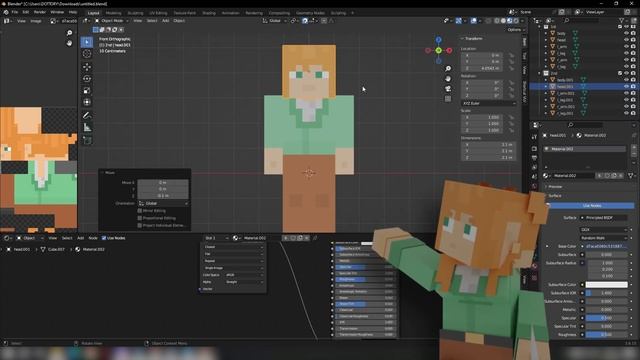Adjust the Specular slider in material
Image resolution: width=640 pixels, height=360 pixels.
[606, 318]
